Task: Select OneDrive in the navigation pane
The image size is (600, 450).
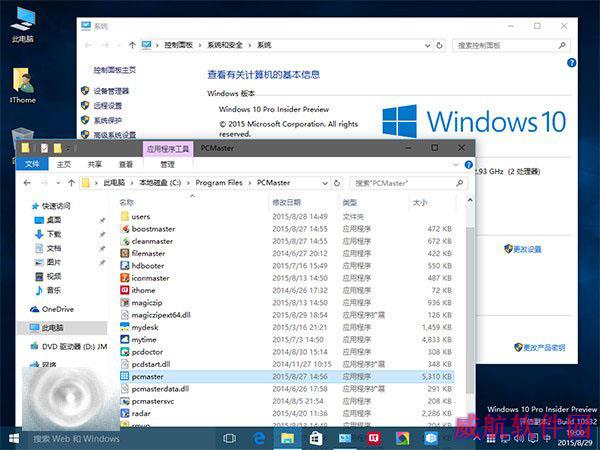Action: click(x=58, y=309)
